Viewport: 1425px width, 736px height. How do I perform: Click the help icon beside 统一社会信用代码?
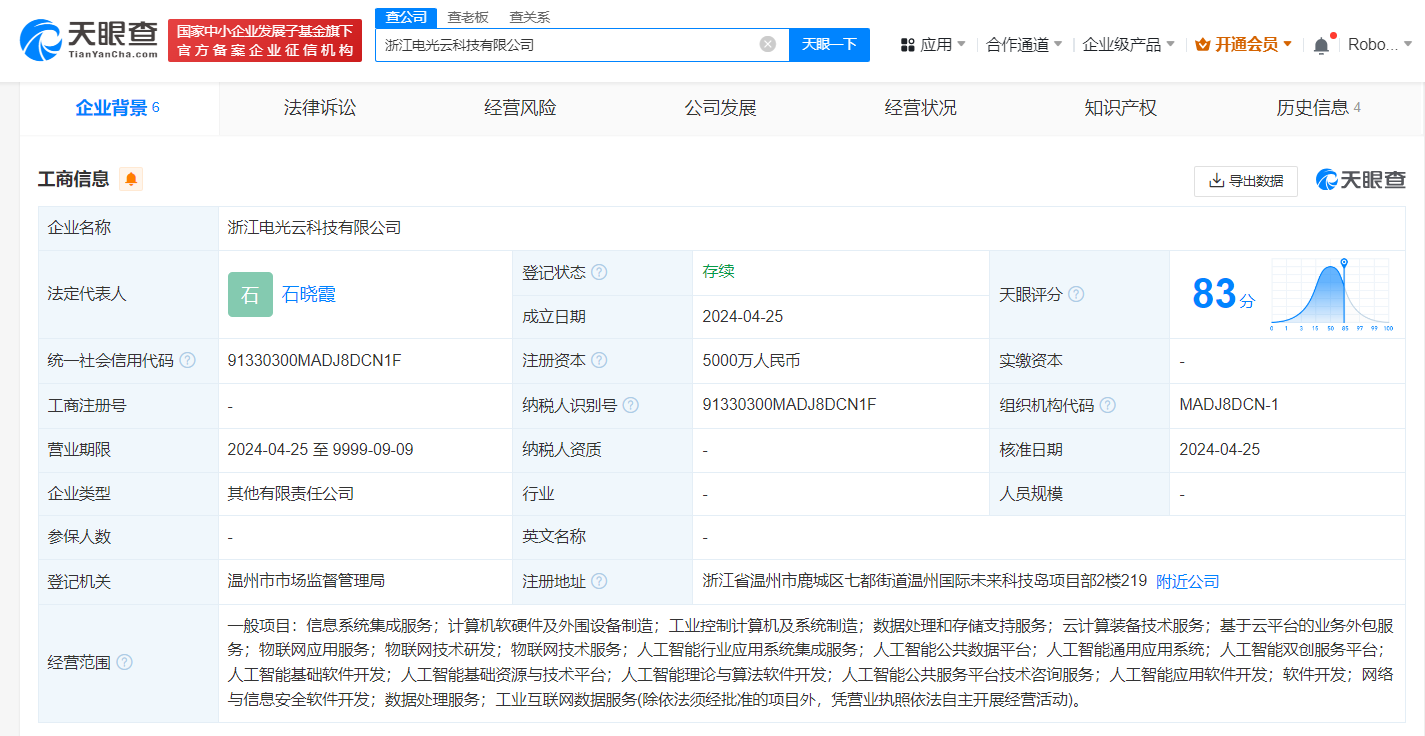tap(187, 361)
